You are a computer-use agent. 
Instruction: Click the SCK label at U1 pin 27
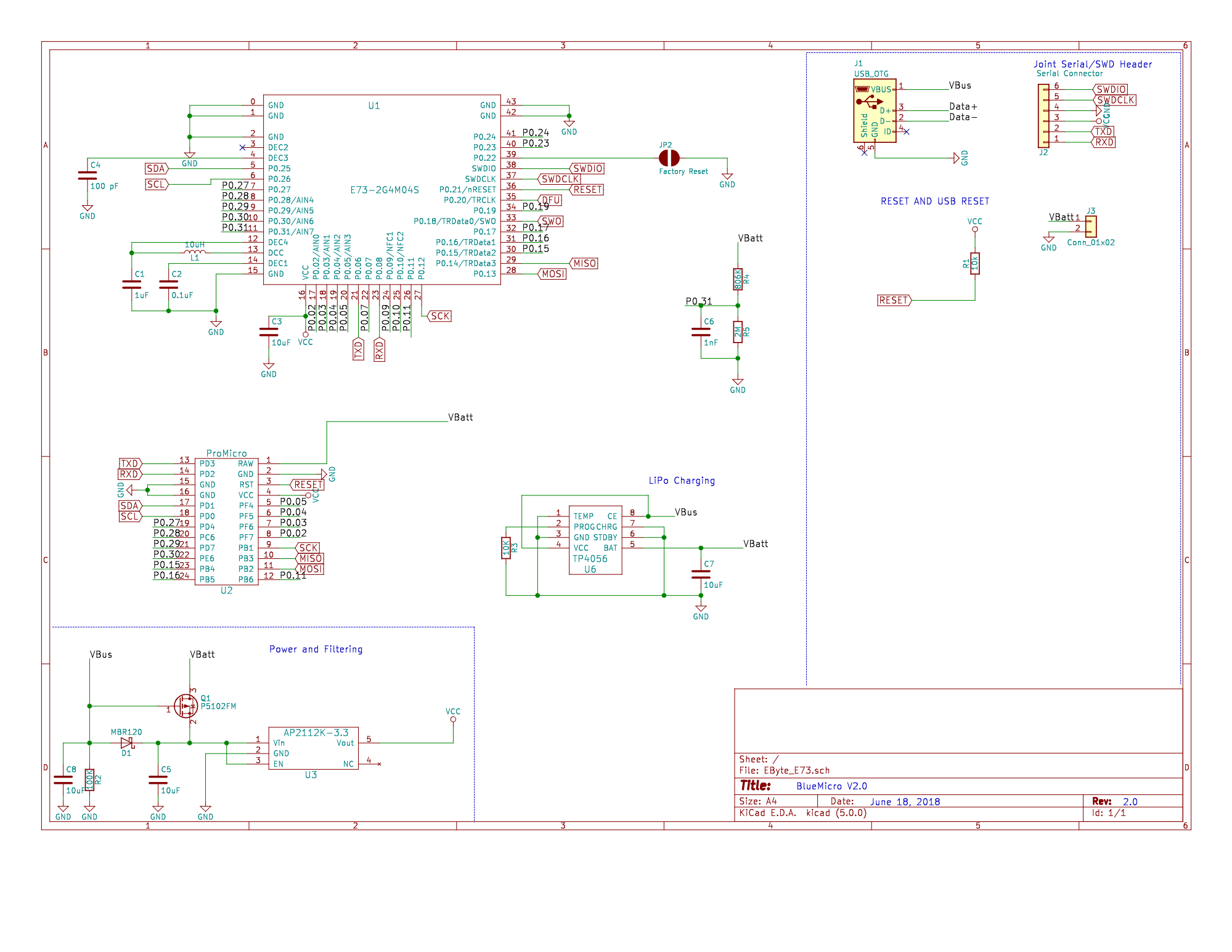439,316
